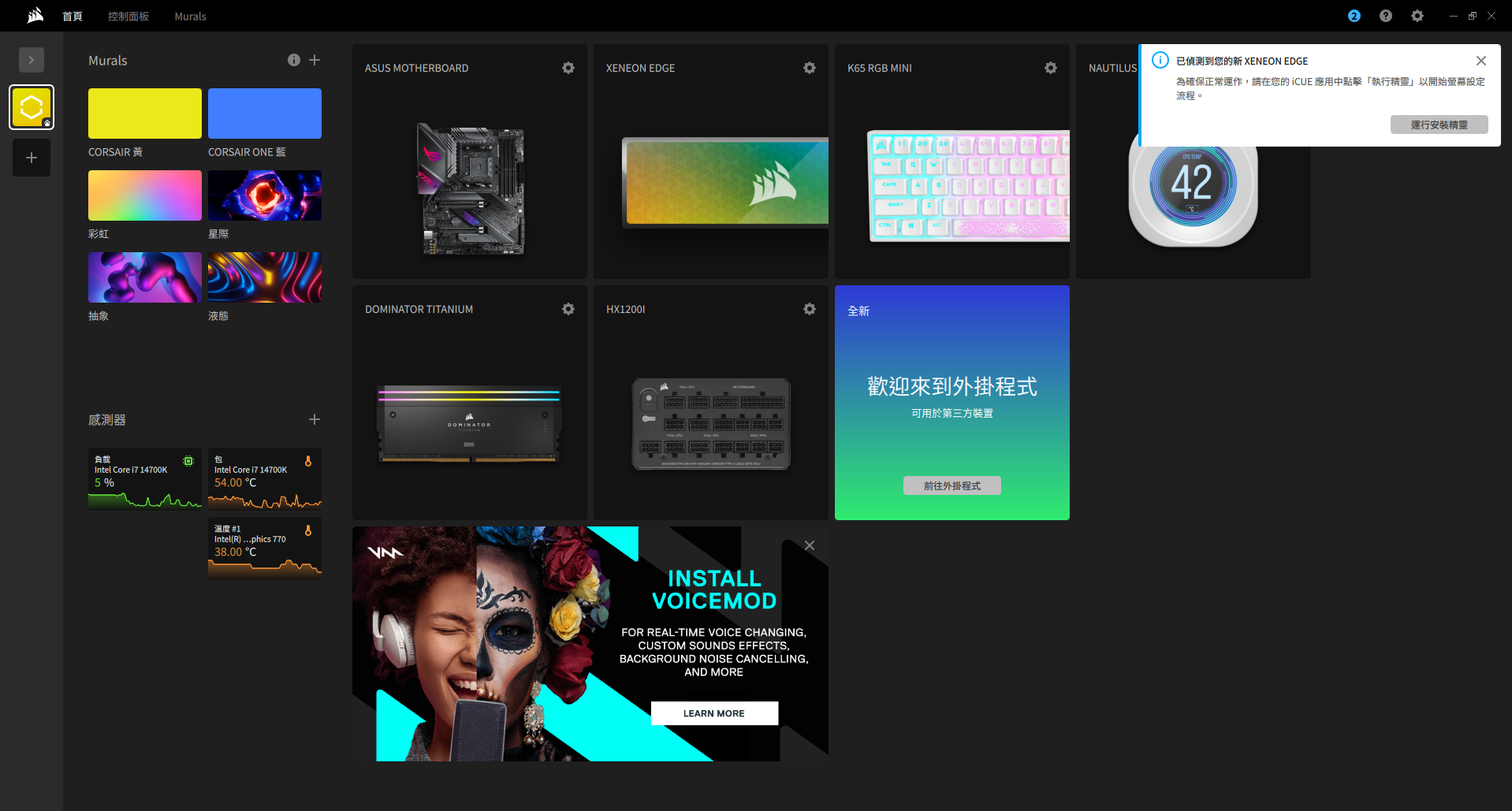Add a new profile with the sidebar plus
1512x811 pixels.
pyautogui.click(x=32, y=158)
